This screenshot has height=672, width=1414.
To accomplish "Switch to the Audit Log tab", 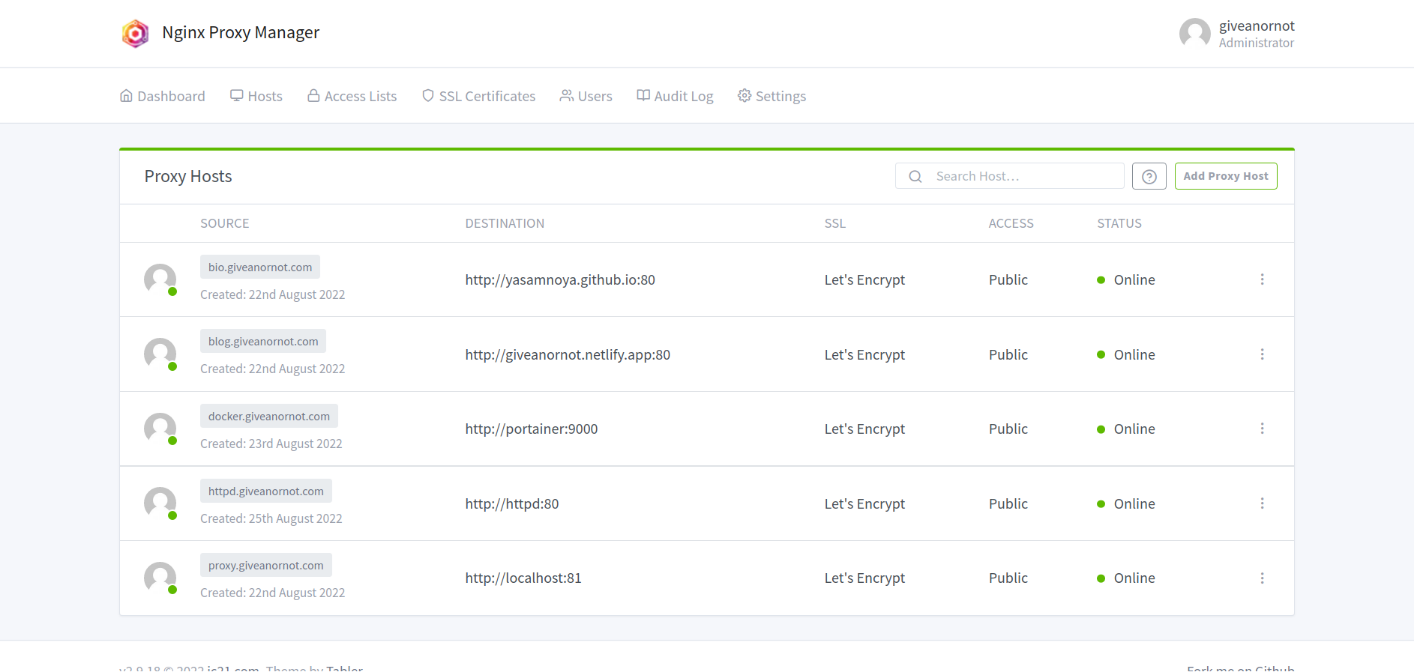I will 675,95.
